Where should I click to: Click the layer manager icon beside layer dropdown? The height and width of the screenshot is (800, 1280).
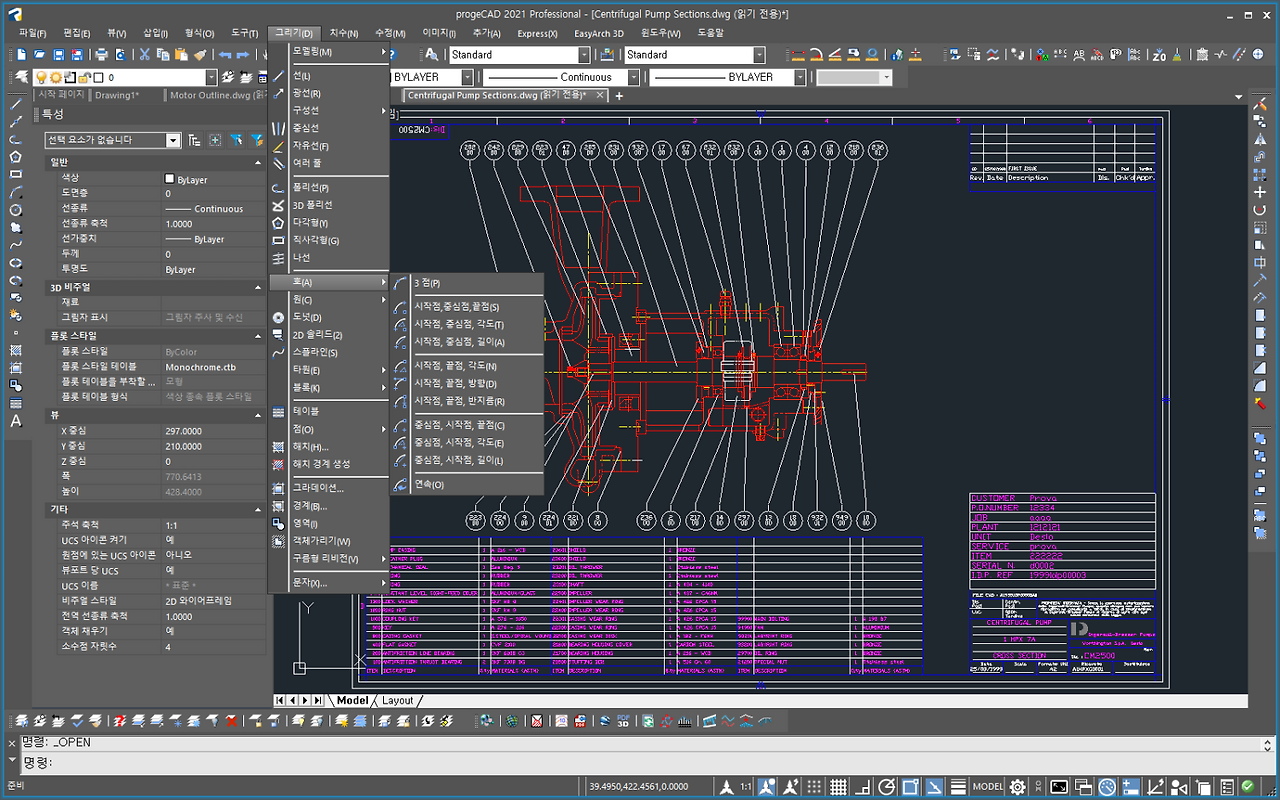[21, 77]
